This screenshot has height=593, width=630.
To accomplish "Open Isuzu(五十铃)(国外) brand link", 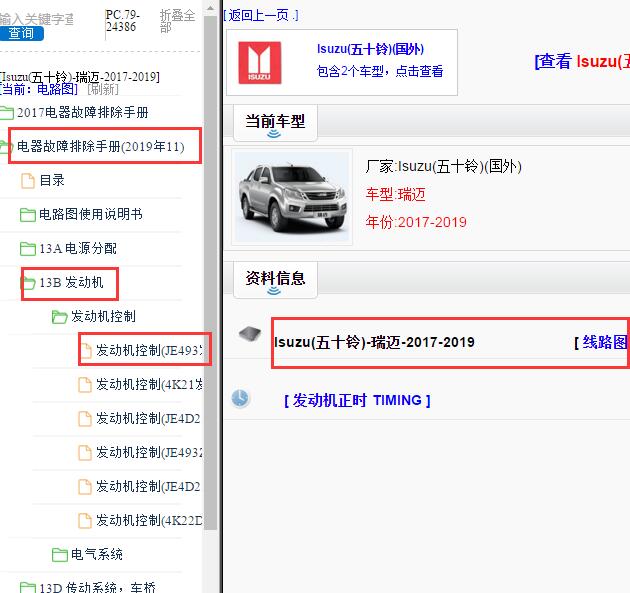I will (370, 49).
